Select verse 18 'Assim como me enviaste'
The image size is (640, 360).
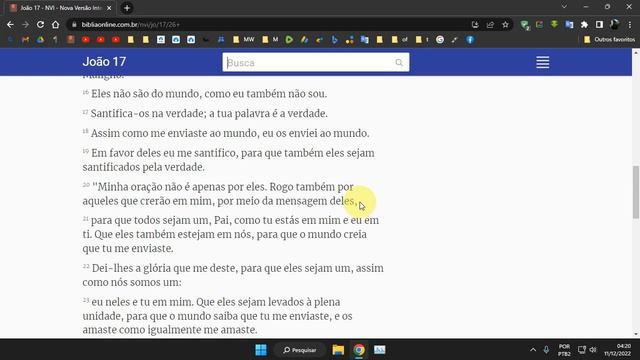[226, 133]
